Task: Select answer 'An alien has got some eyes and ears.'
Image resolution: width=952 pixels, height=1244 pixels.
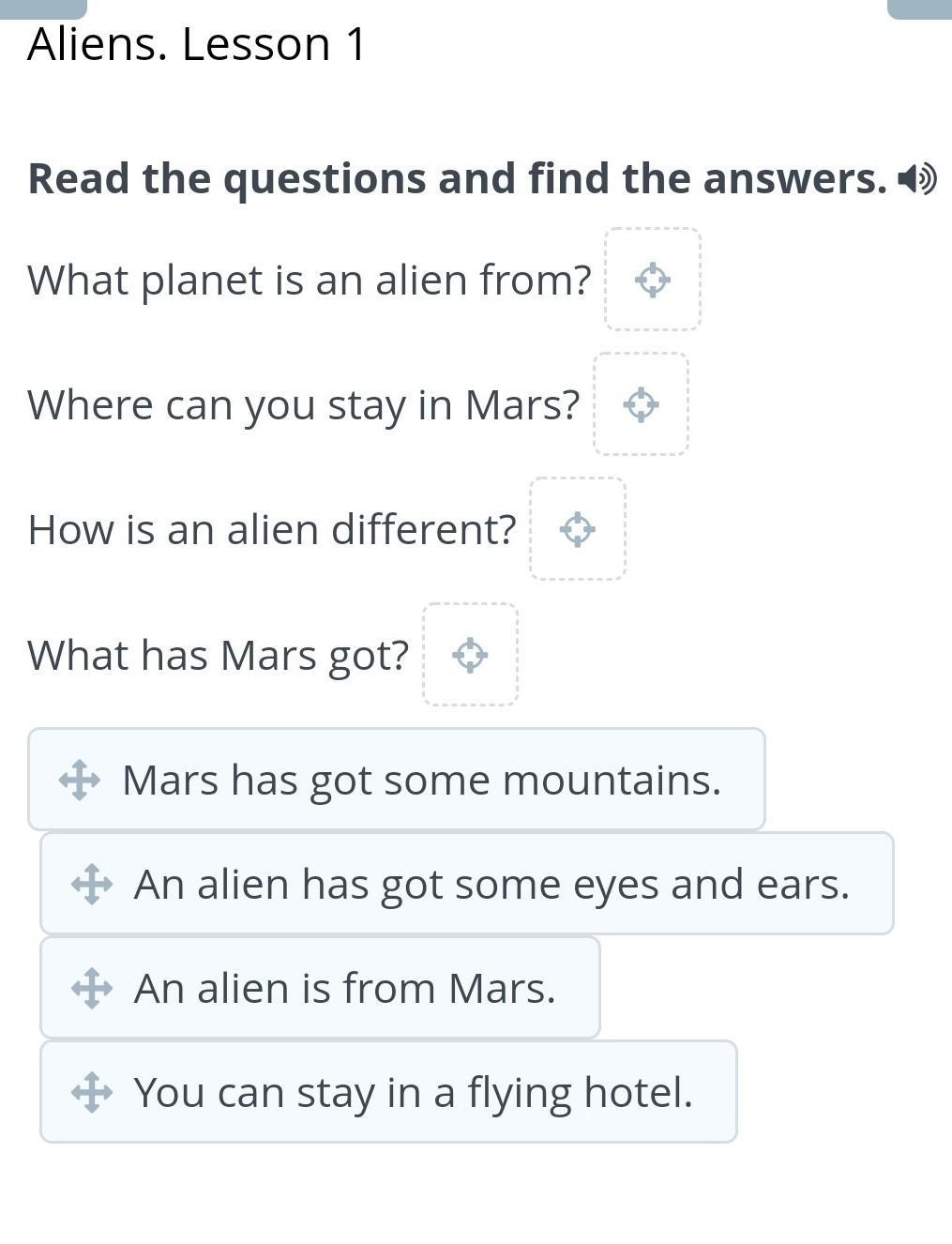Action: 491,884
